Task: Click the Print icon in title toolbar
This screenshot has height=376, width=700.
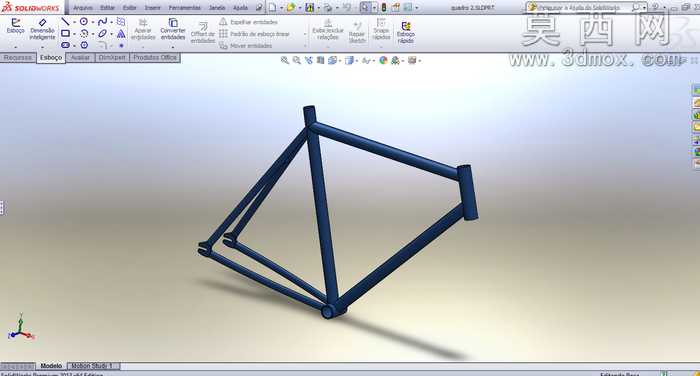Action: coord(328,8)
